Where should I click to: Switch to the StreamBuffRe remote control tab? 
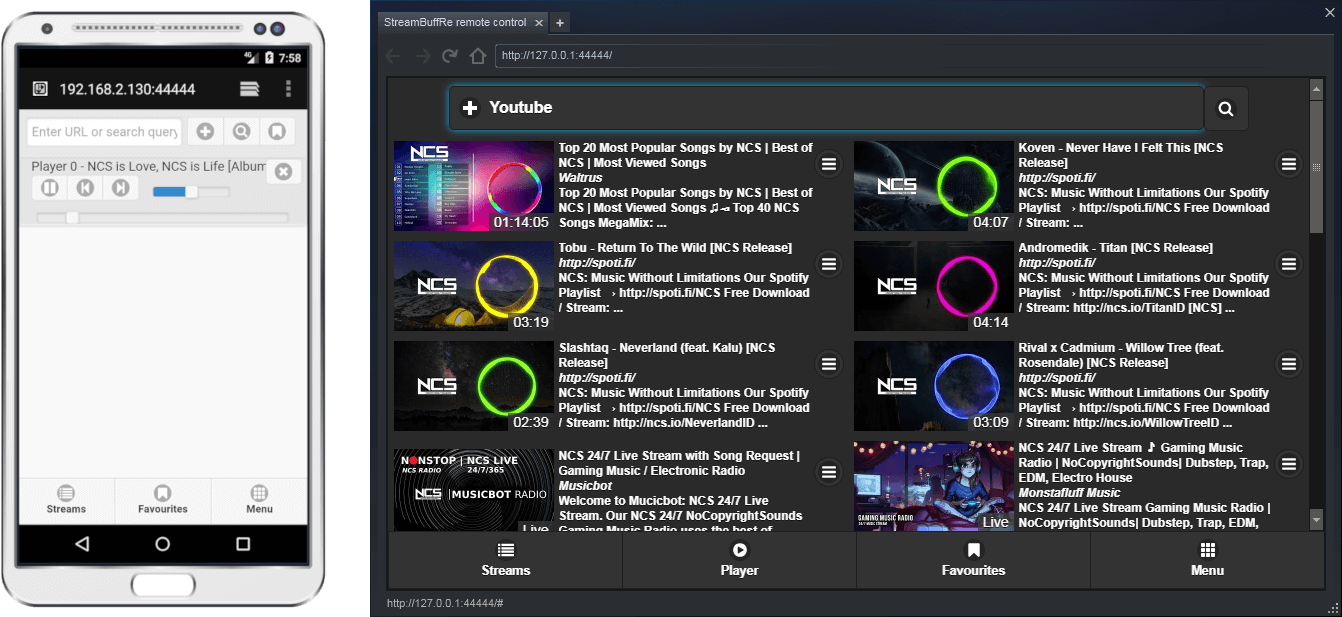[453, 21]
